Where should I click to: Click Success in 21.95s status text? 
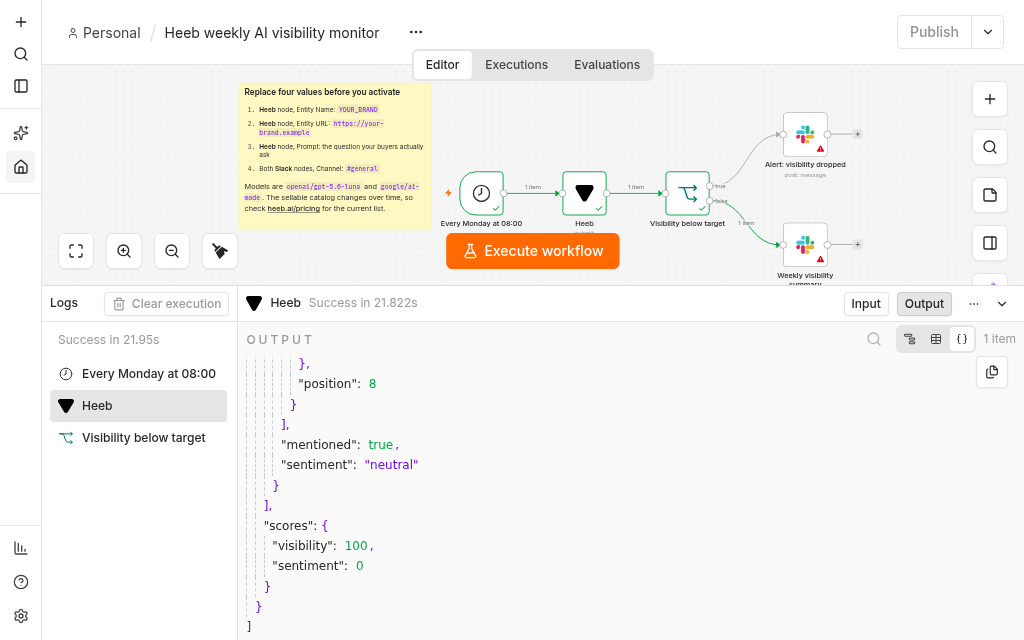click(x=108, y=340)
